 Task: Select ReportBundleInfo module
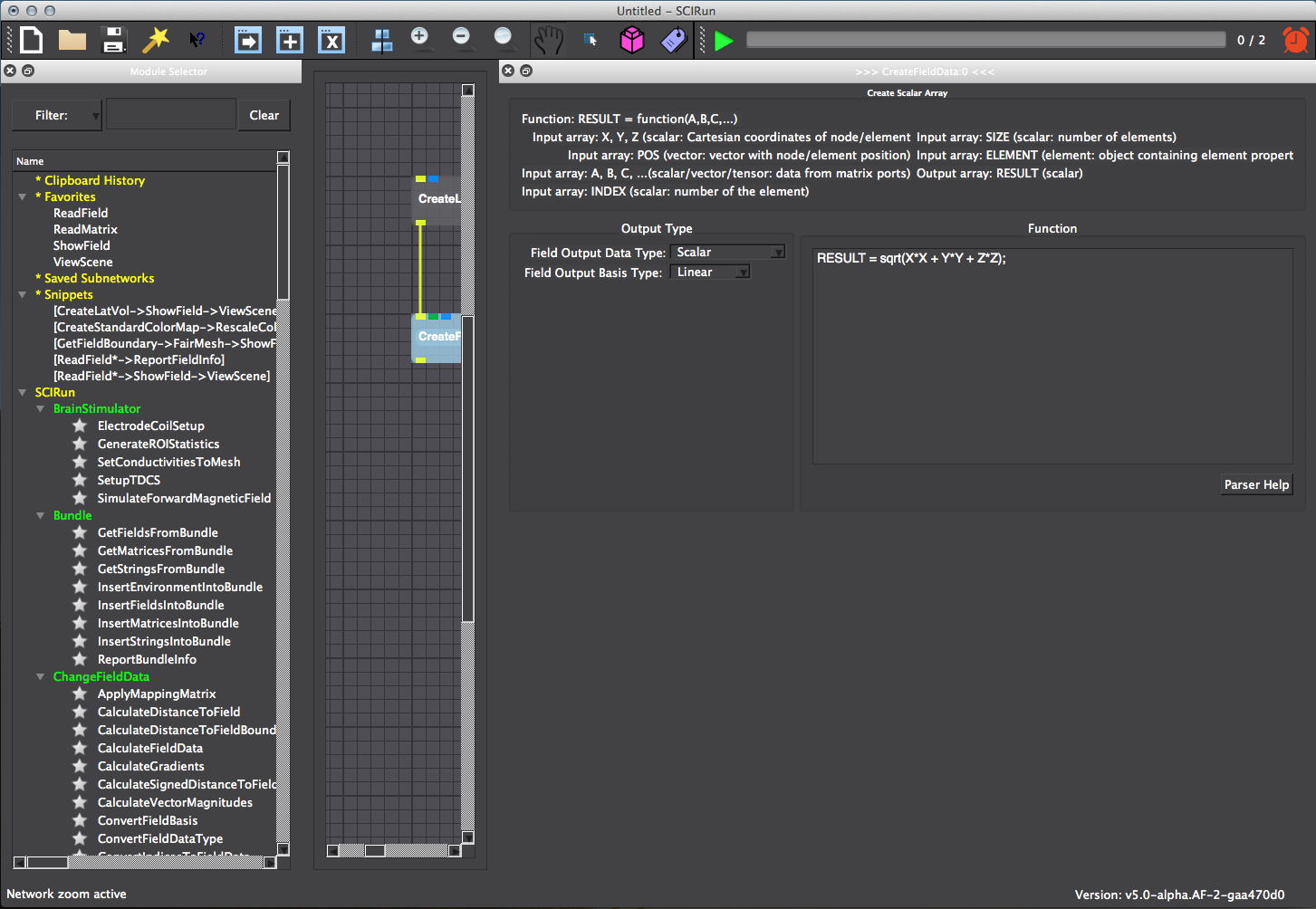click(x=147, y=659)
